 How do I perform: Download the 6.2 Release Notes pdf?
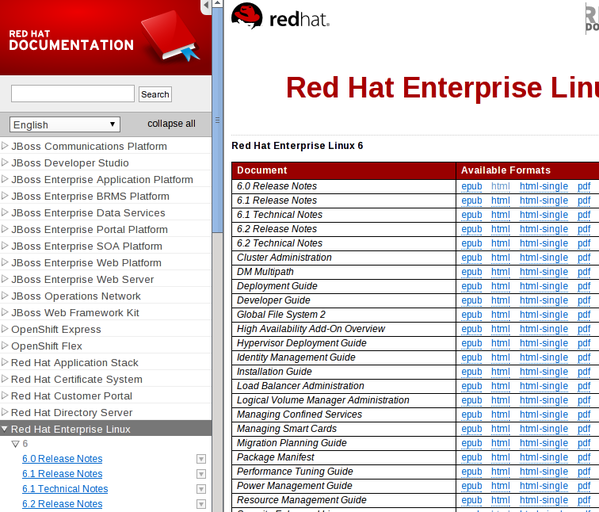tap(584, 229)
